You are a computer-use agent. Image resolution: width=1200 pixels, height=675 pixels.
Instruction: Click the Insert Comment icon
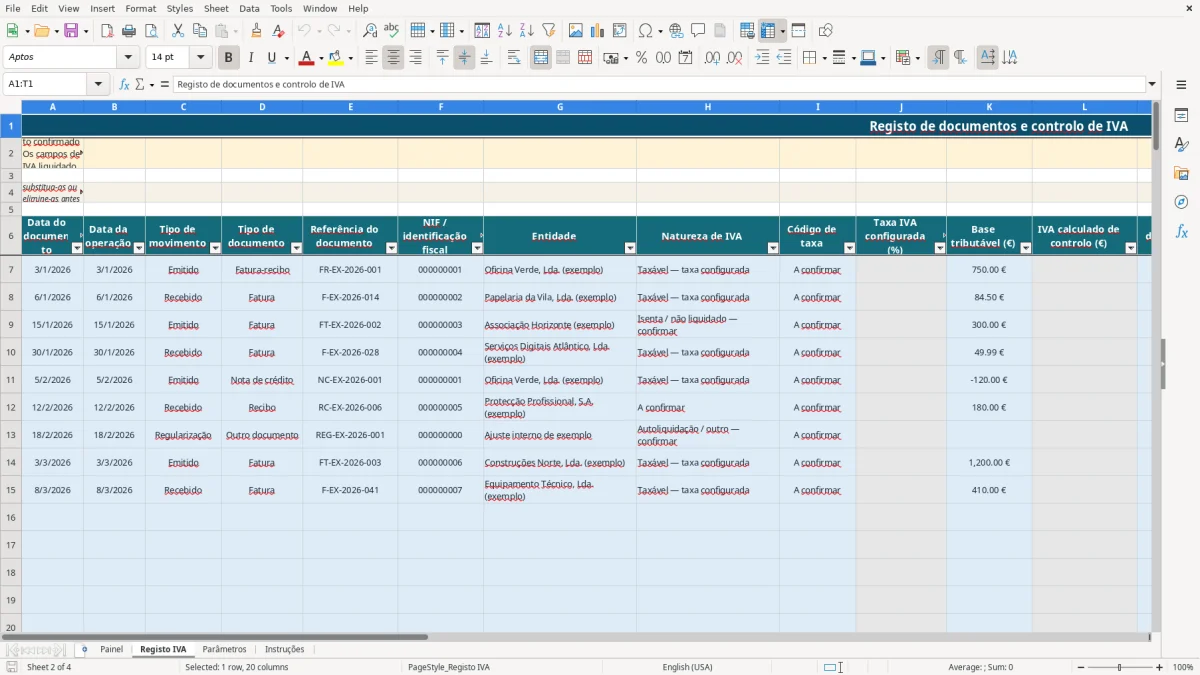(x=698, y=31)
